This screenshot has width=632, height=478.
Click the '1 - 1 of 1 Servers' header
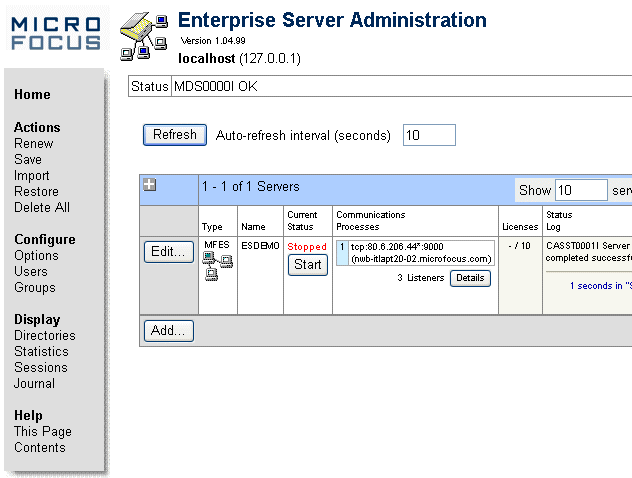[x=251, y=186]
